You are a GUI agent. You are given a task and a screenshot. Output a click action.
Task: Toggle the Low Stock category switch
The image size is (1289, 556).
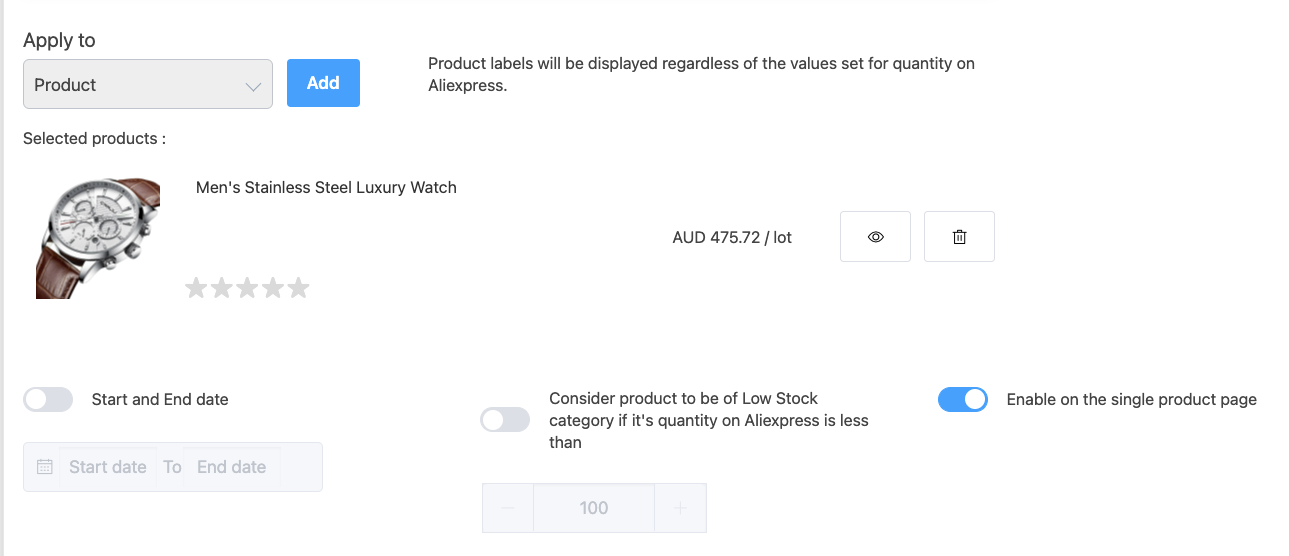pyautogui.click(x=505, y=420)
